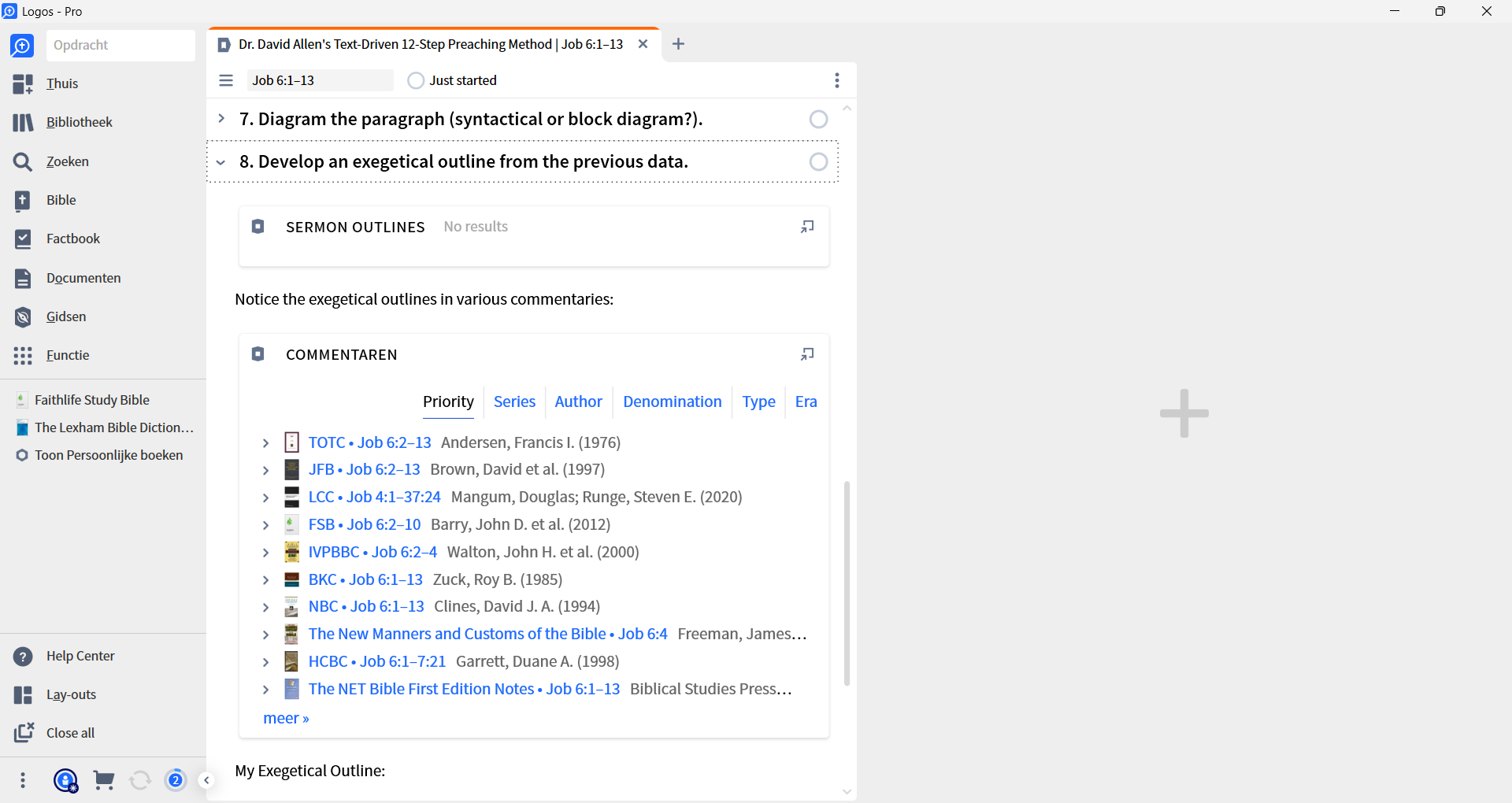Switch to the Series tab

point(514,401)
